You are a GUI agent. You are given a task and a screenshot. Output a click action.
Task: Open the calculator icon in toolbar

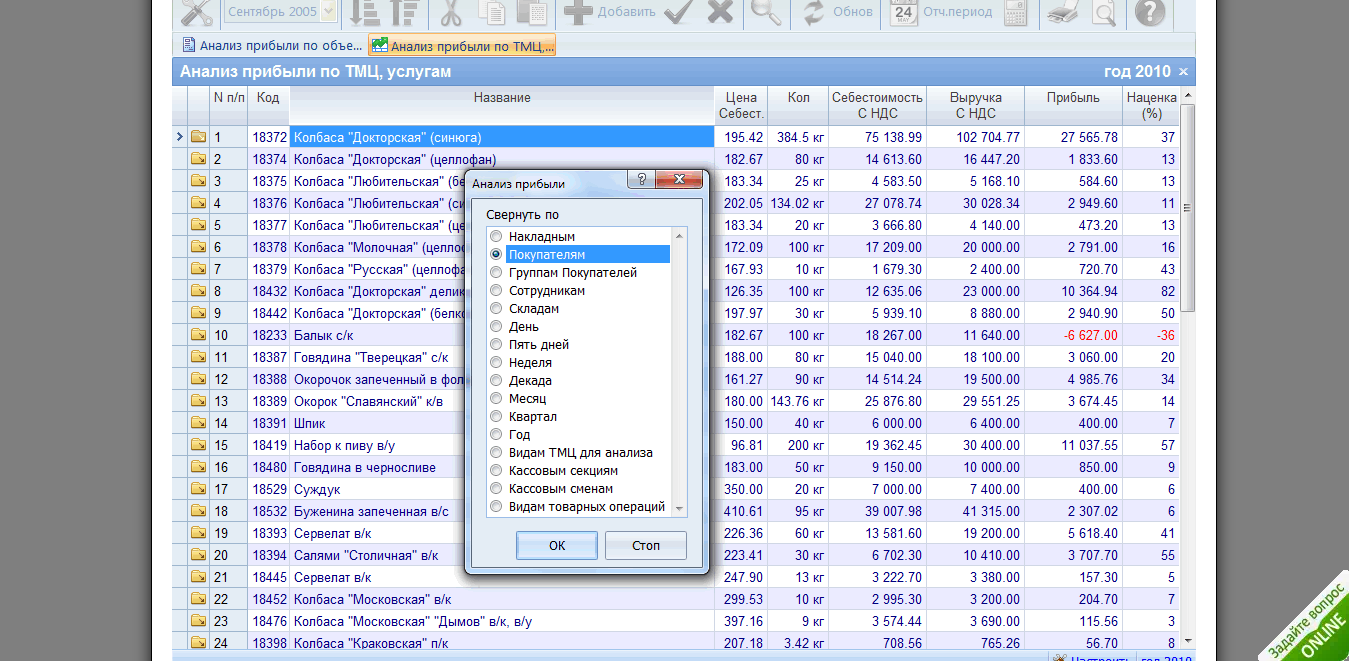pos(1016,12)
